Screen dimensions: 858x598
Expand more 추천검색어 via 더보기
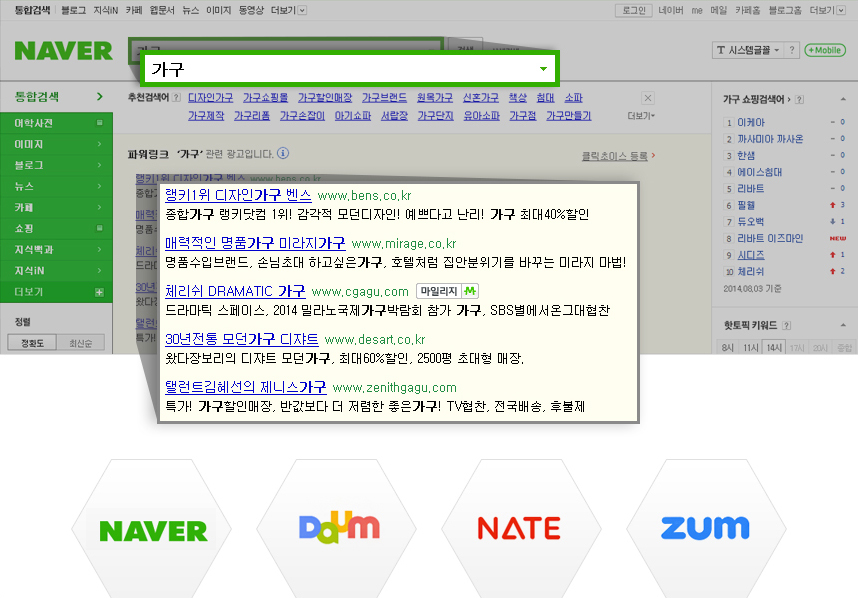coord(641,116)
